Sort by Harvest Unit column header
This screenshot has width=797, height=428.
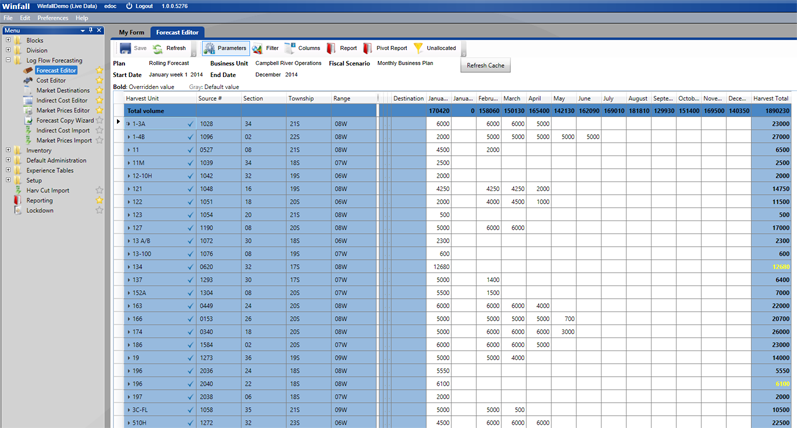(160, 99)
